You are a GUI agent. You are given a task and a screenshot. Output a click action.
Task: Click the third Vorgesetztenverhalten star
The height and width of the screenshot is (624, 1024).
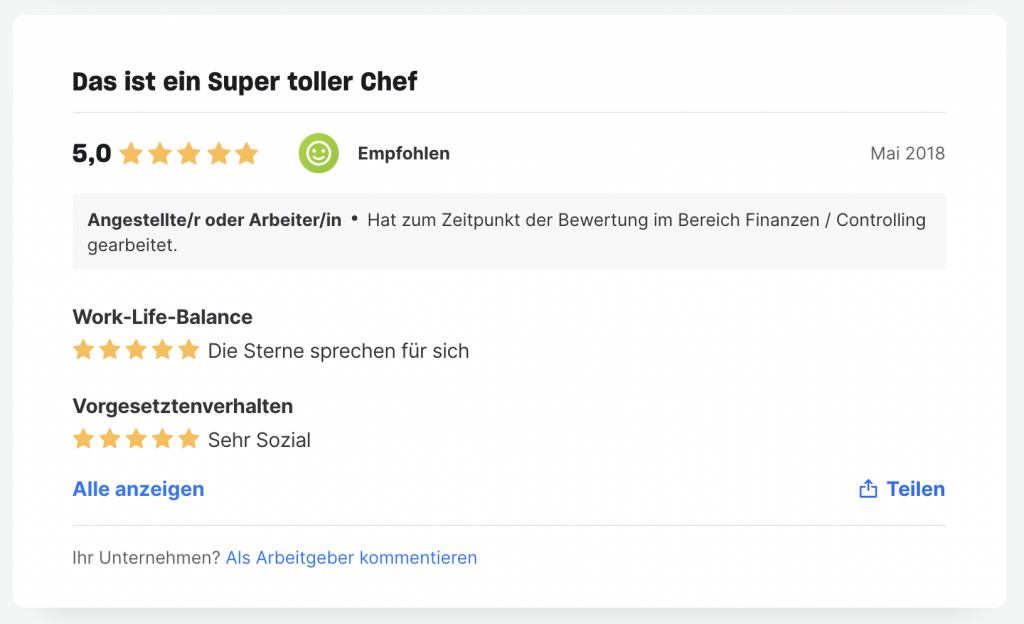pyautogui.click(x=136, y=439)
